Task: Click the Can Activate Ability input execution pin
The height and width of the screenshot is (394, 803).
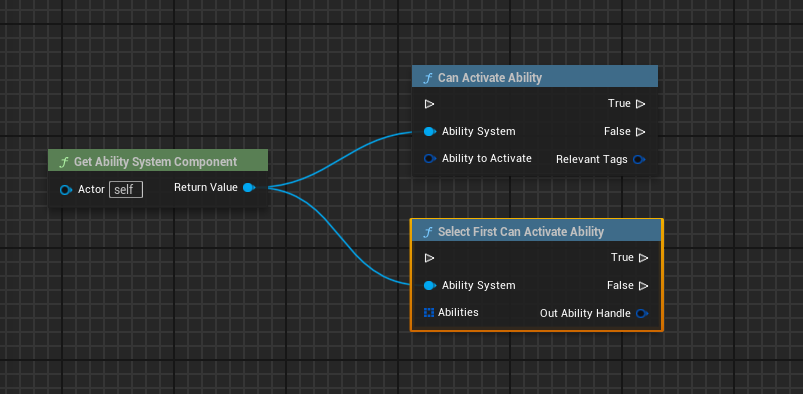Action: pyautogui.click(x=429, y=104)
